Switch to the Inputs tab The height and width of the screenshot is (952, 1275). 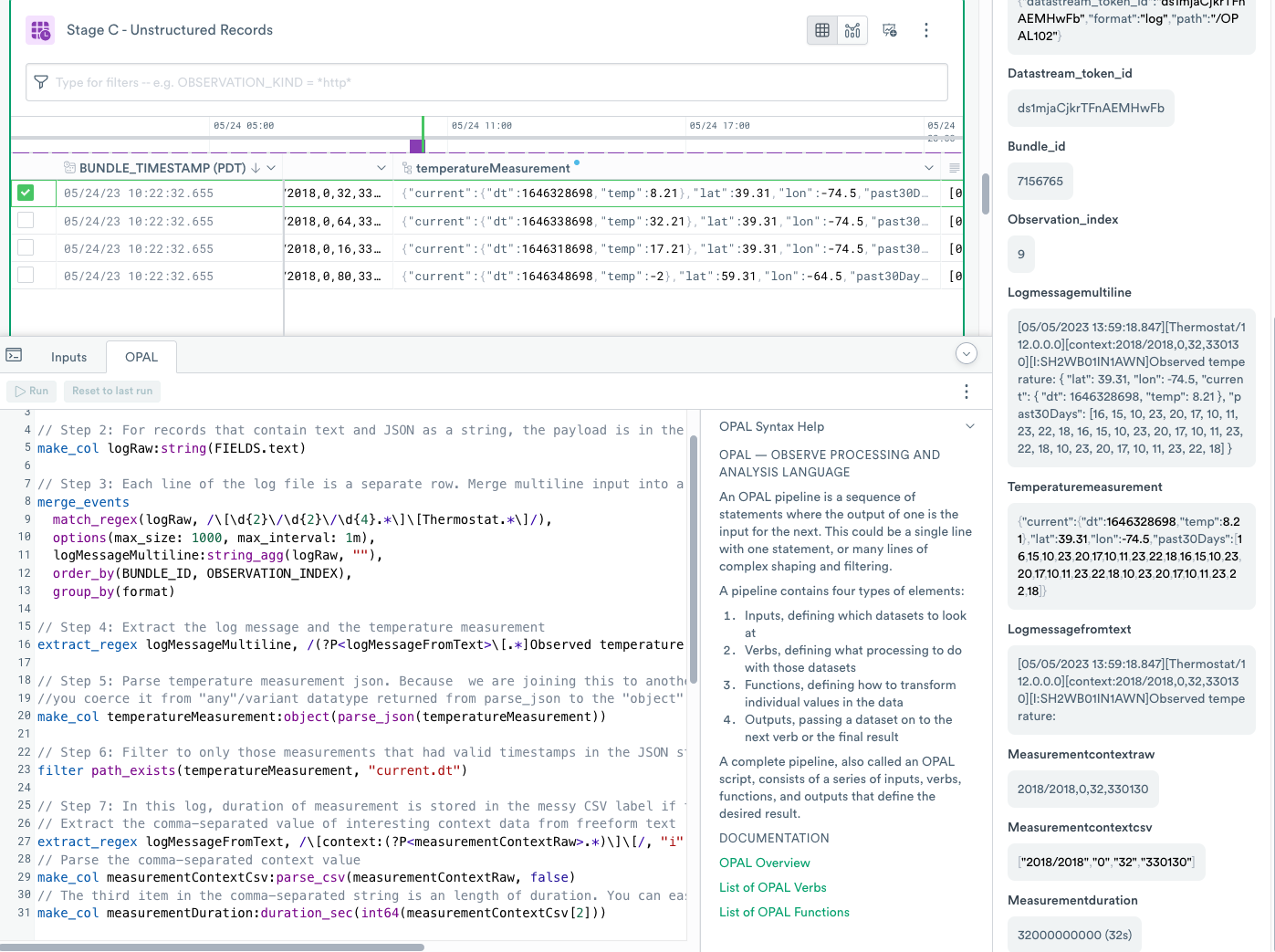pos(68,357)
